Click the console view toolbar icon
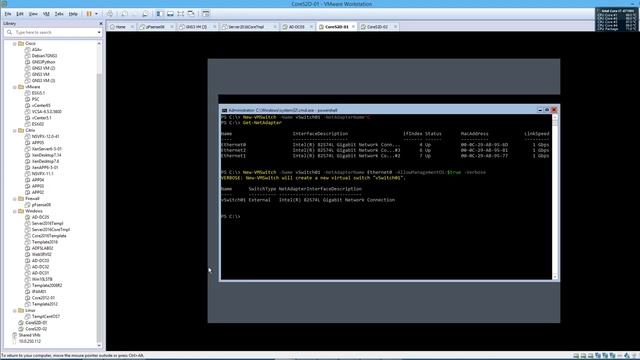 click(206, 14)
